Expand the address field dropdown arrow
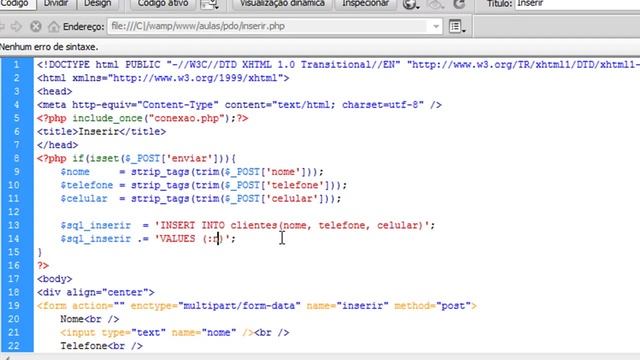The width and height of the screenshot is (640, 360). point(436,27)
